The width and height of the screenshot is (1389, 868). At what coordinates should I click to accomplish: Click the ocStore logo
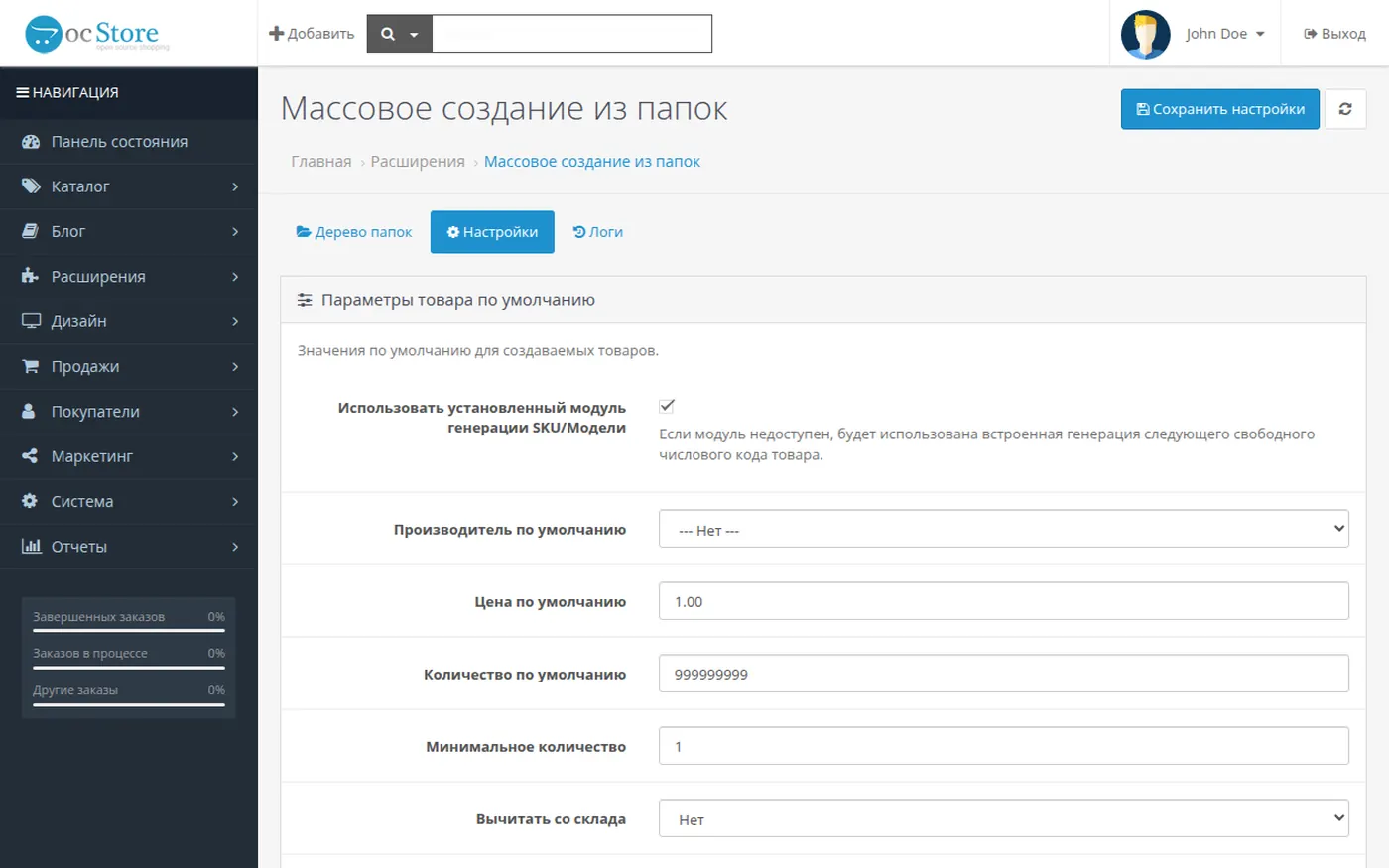[x=97, y=34]
